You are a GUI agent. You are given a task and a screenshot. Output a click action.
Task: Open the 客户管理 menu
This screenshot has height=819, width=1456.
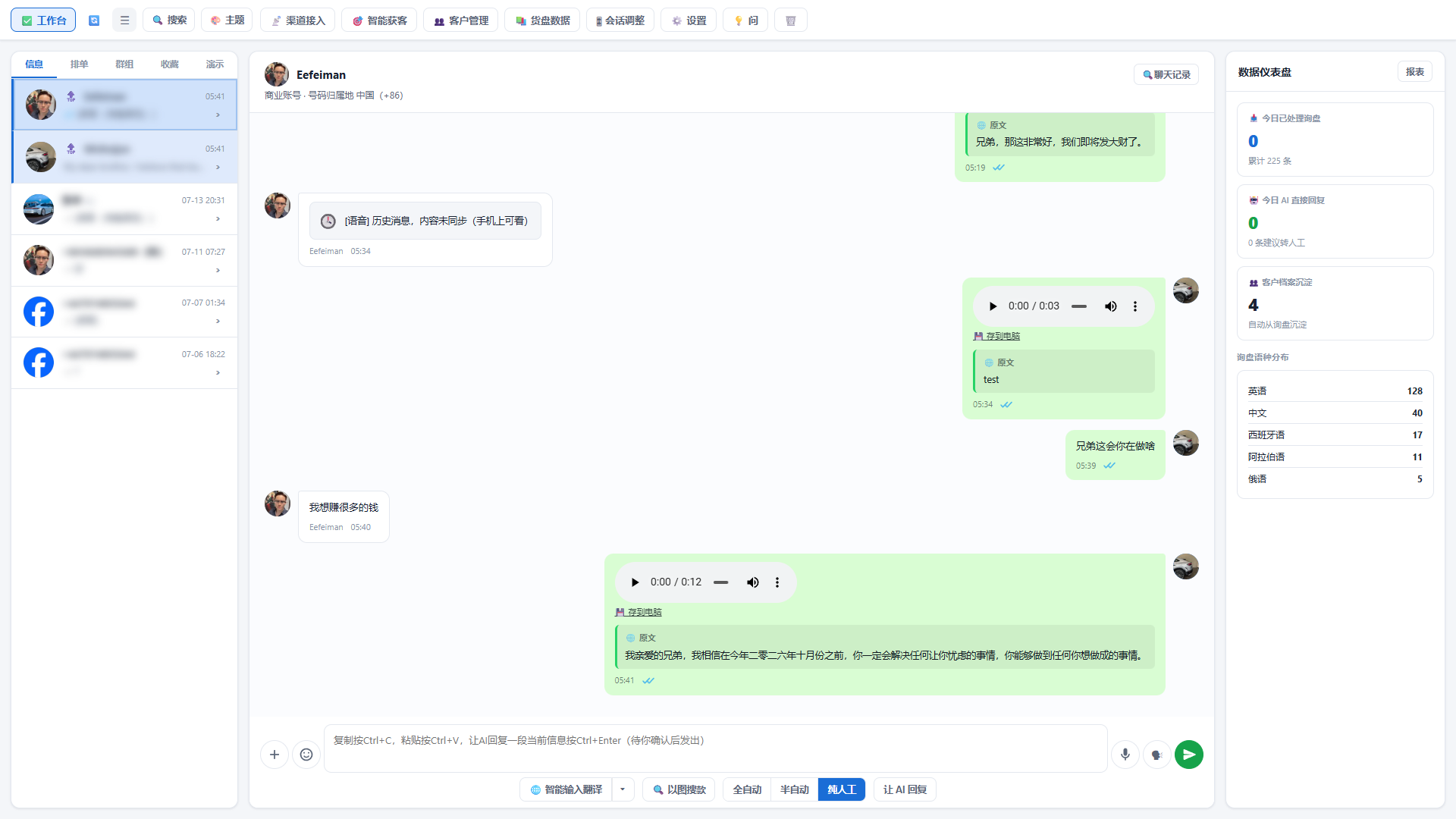460,20
